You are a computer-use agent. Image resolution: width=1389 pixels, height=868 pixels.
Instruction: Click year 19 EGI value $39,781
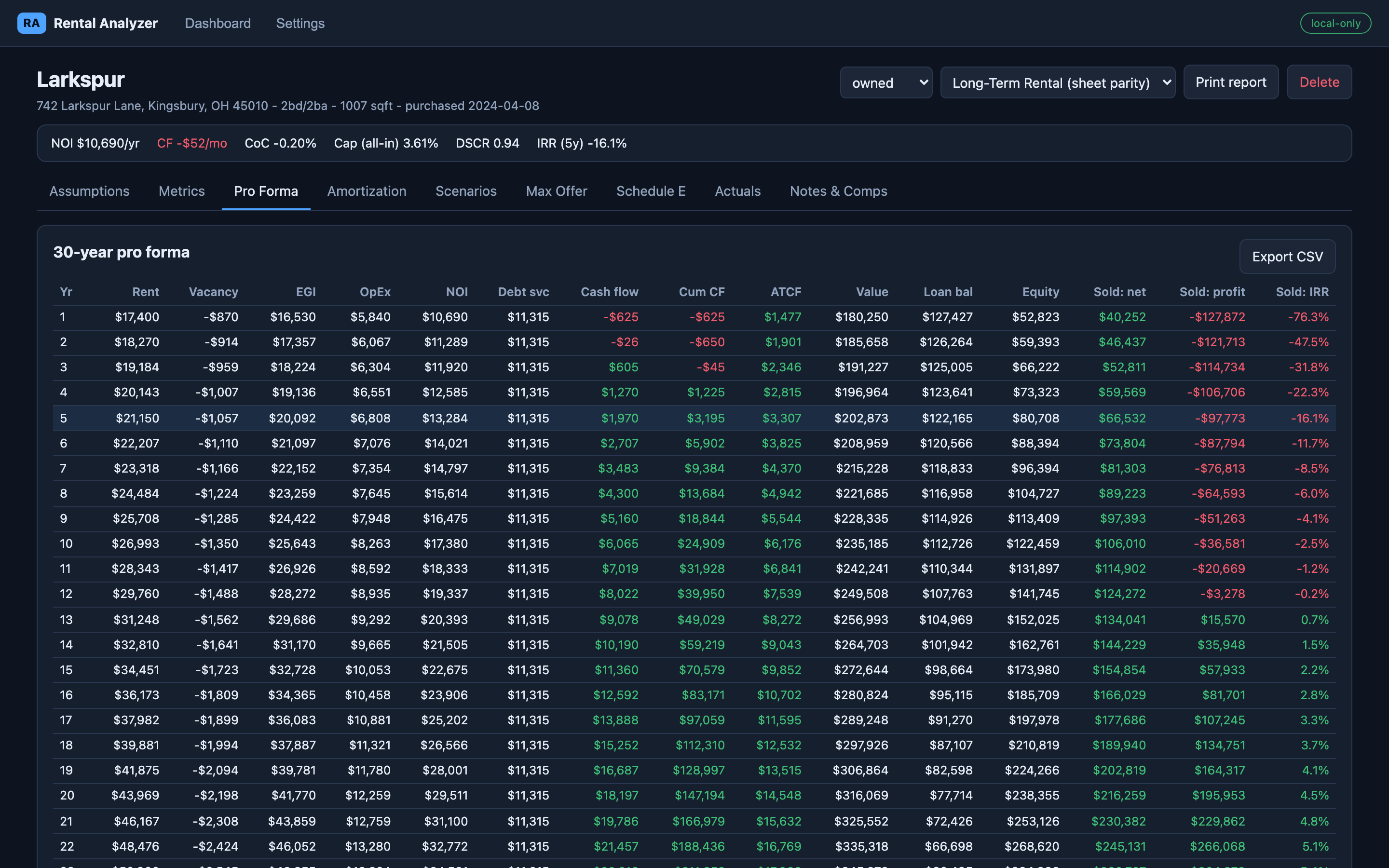pyautogui.click(x=293, y=771)
